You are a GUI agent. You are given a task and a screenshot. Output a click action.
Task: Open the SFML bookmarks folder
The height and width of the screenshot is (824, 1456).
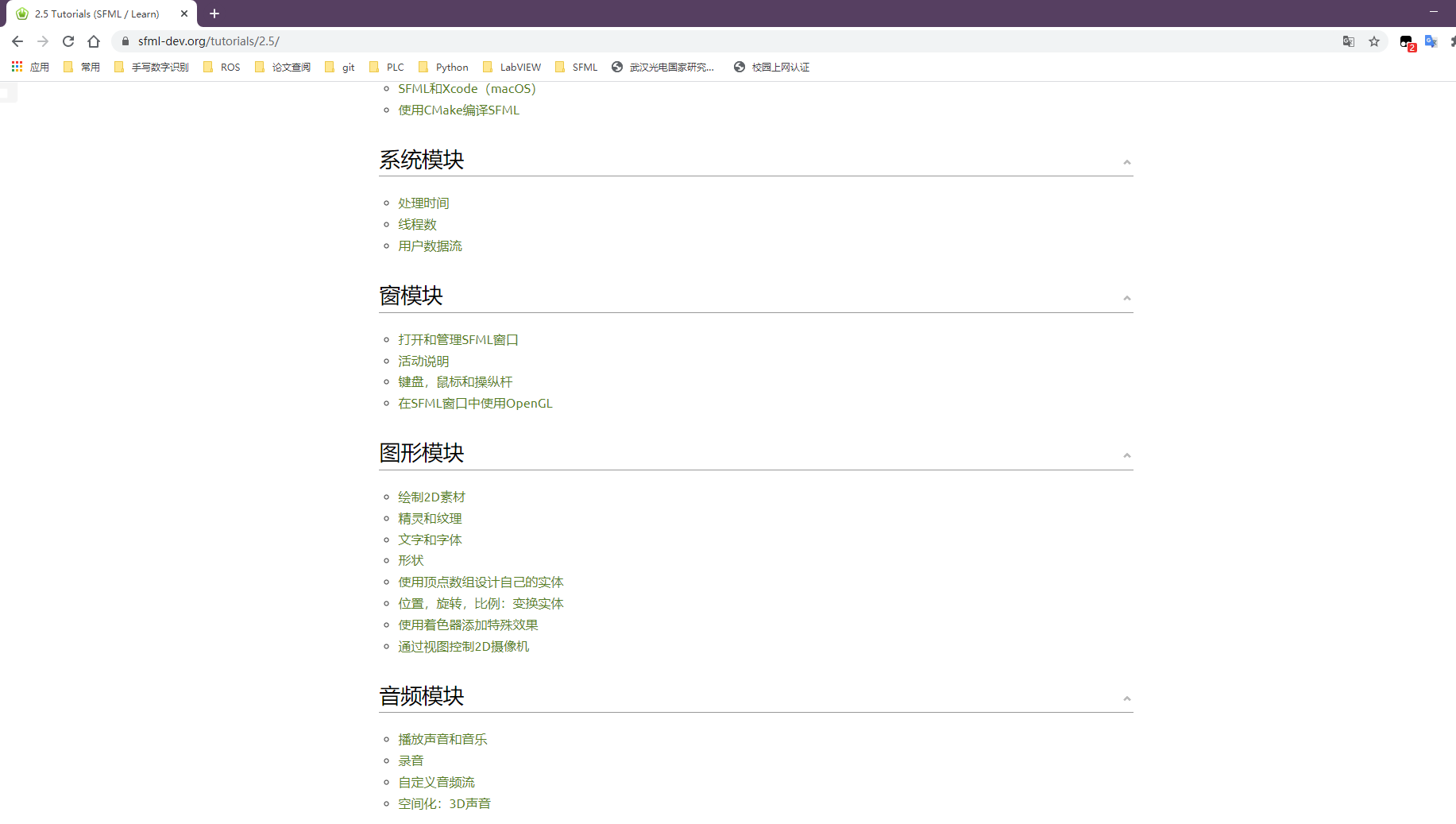click(x=576, y=67)
